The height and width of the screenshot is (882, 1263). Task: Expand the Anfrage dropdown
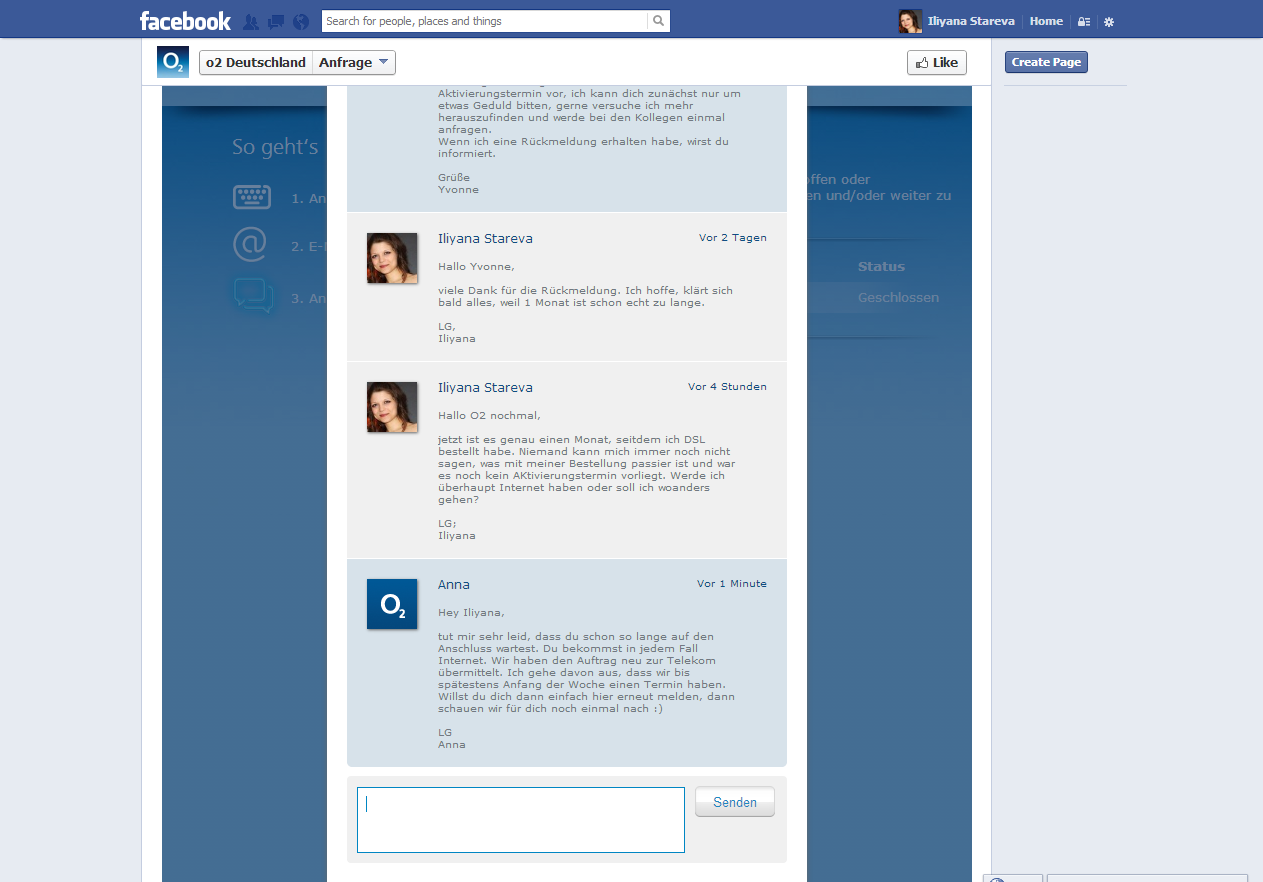point(354,62)
